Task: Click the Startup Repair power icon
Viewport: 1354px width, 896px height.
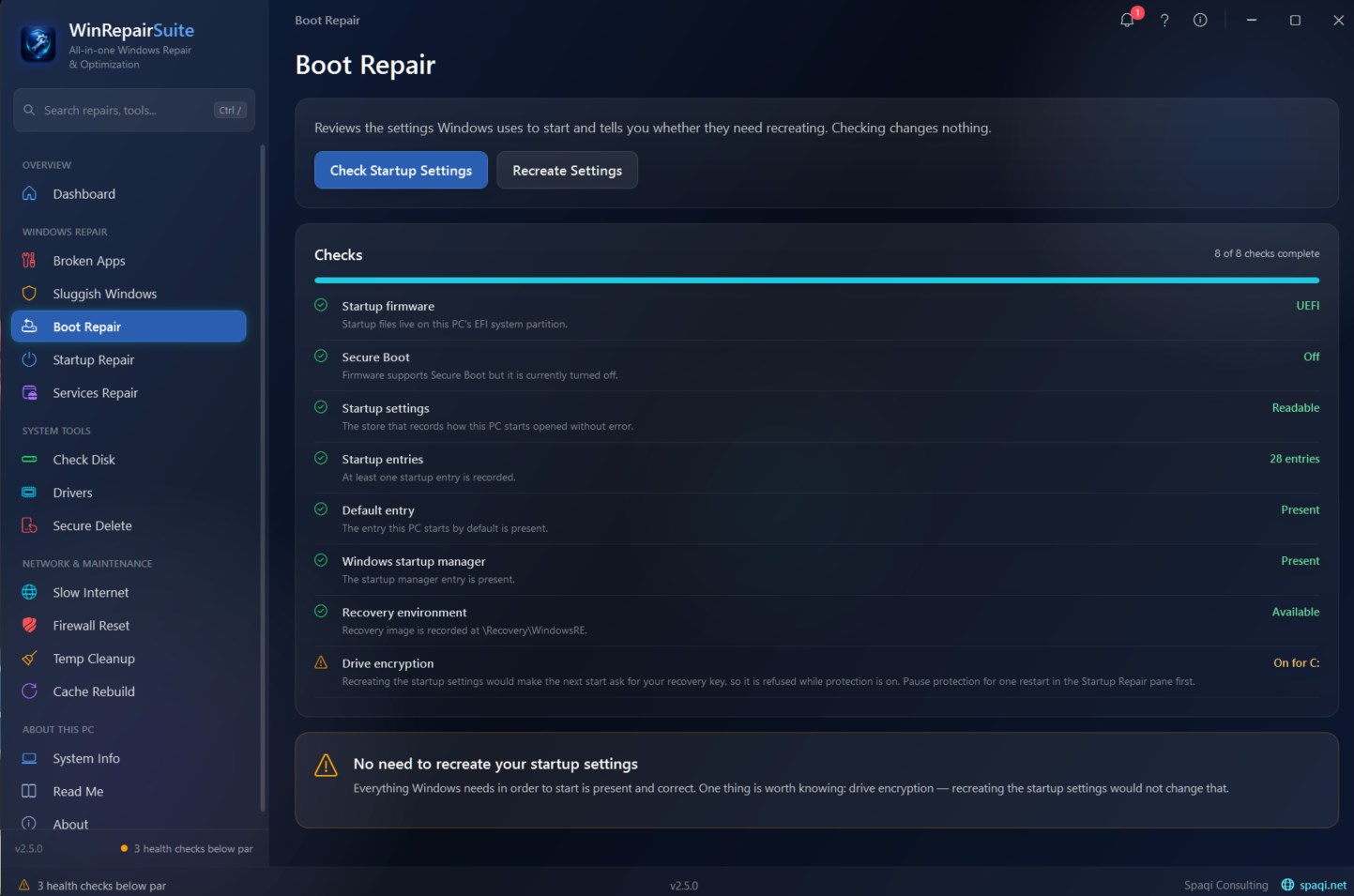Action: pos(29,359)
